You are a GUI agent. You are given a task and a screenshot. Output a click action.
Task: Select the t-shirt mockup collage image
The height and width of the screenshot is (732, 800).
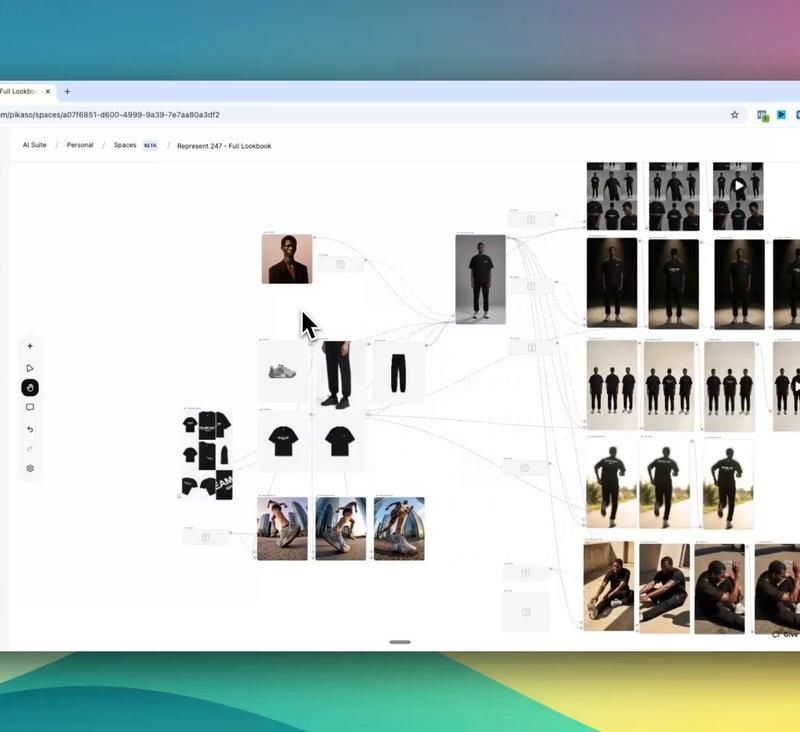[x=208, y=455]
